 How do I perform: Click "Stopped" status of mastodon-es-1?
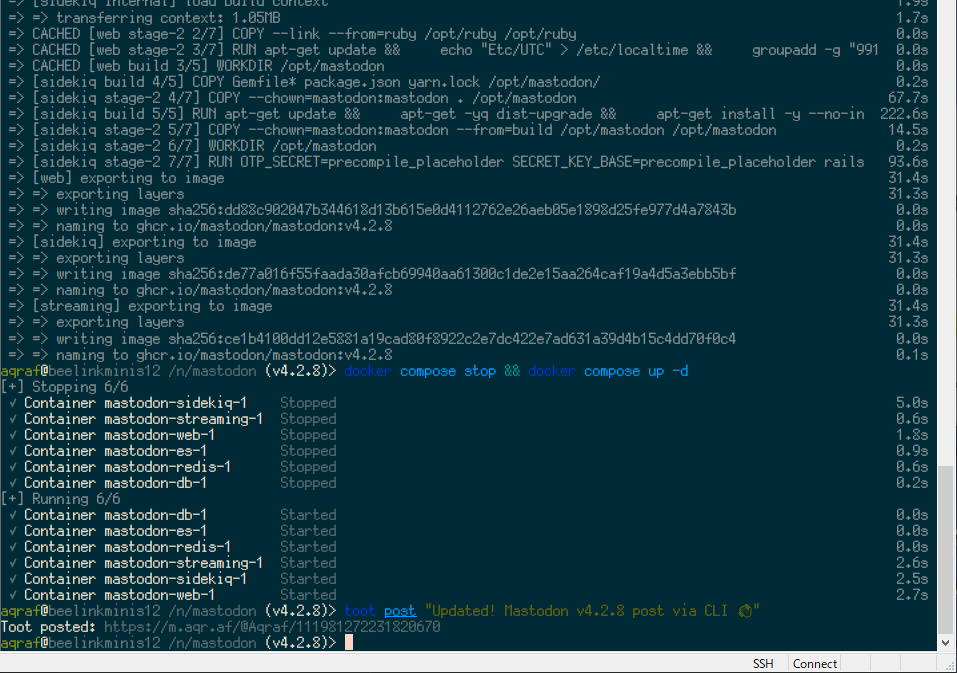coord(308,451)
